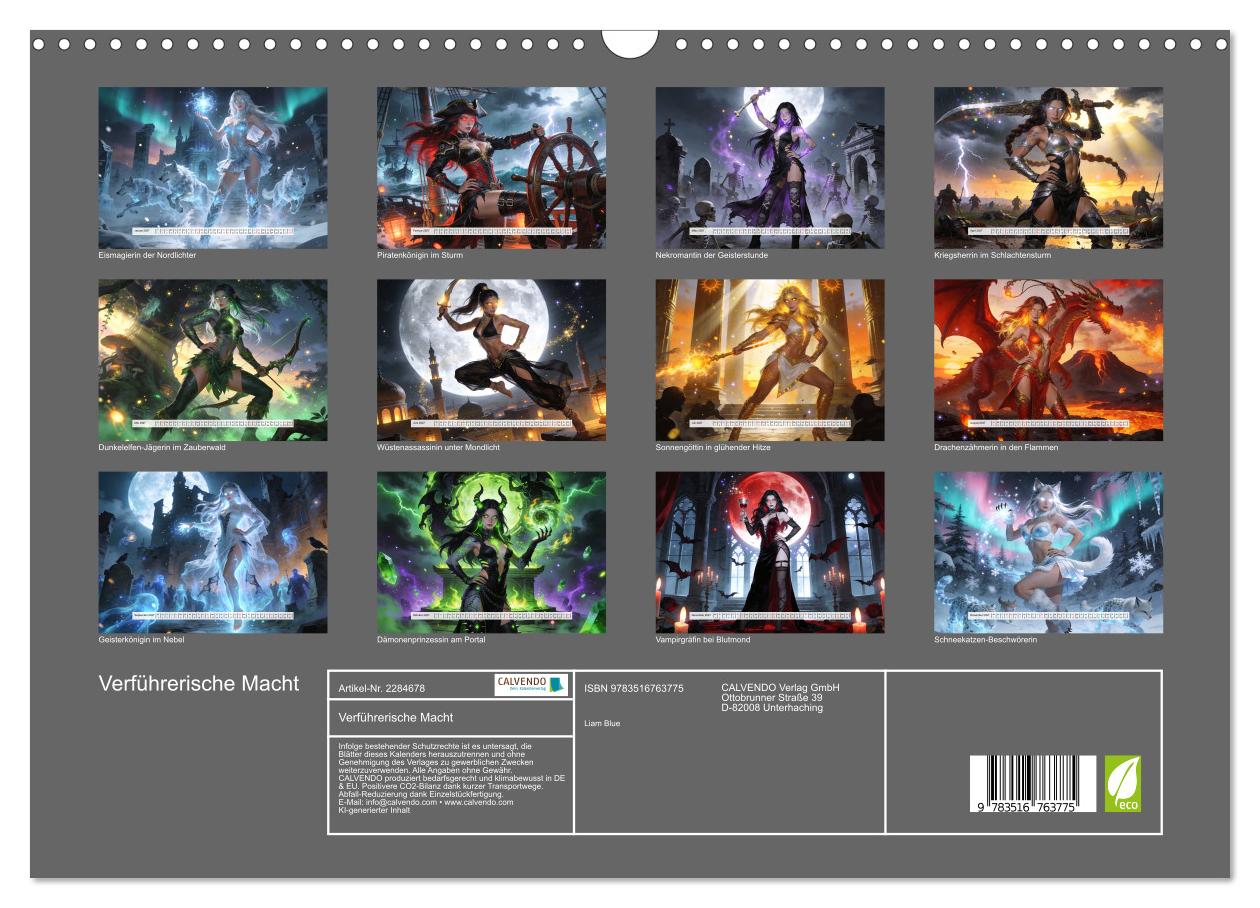Image resolution: width=1260 pixels, height=908 pixels.
Task: Click the green eco leaf icon
Action: tap(1122, 783)
